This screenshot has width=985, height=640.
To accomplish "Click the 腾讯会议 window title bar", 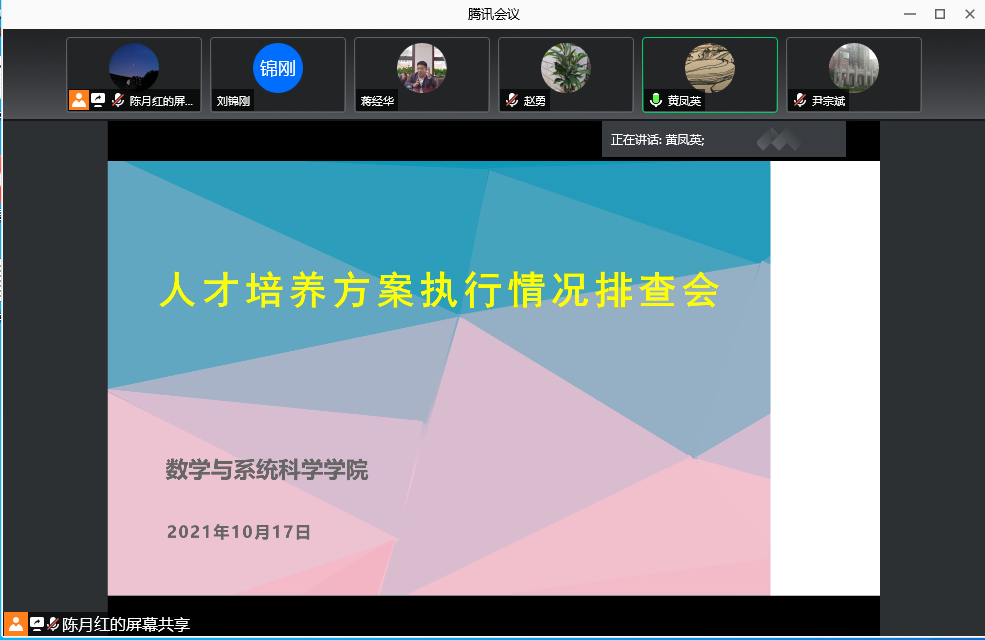I will click(x=493, y=14).
